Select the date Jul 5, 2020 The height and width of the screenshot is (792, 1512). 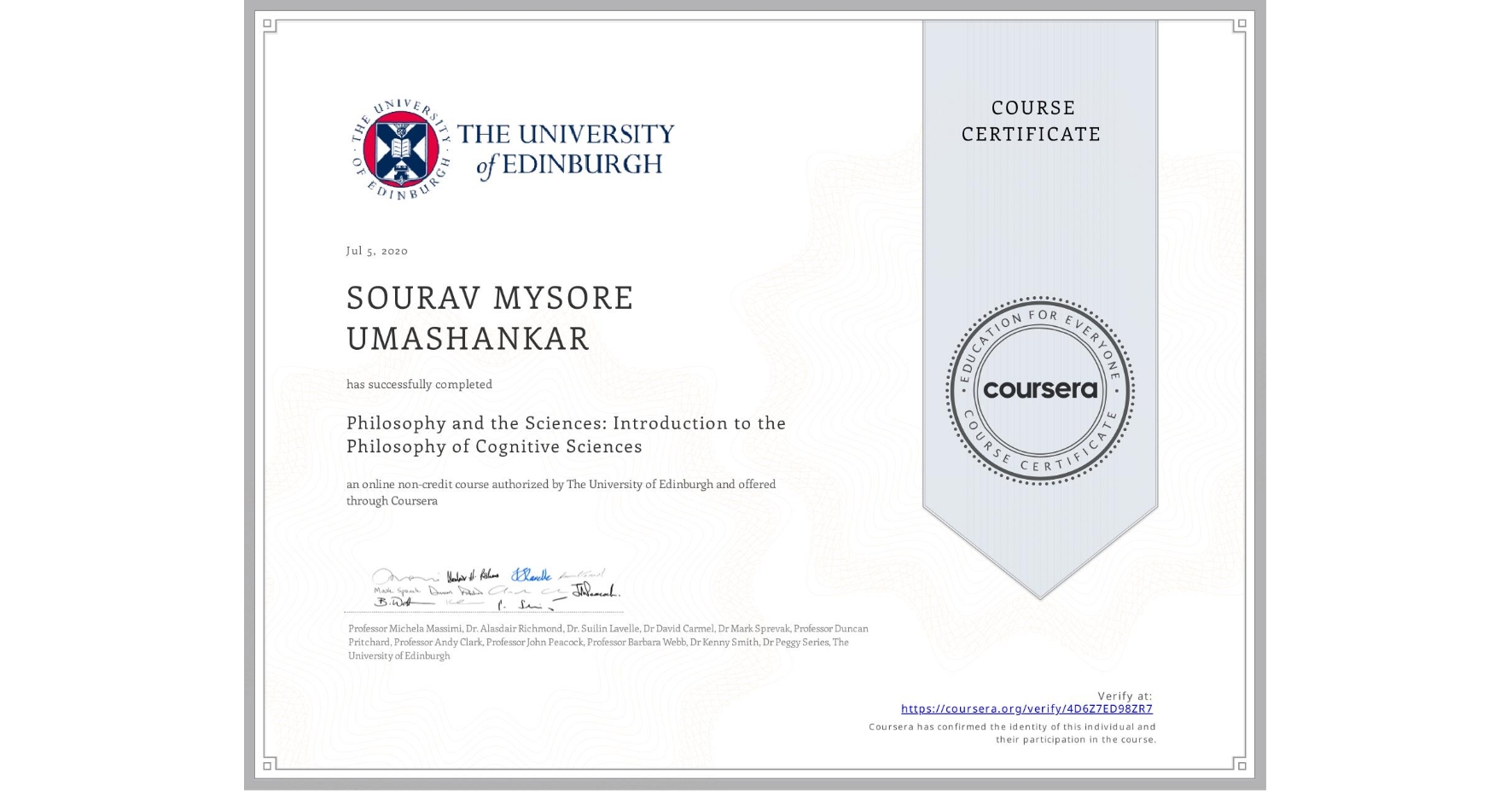[x=377, y=251]
